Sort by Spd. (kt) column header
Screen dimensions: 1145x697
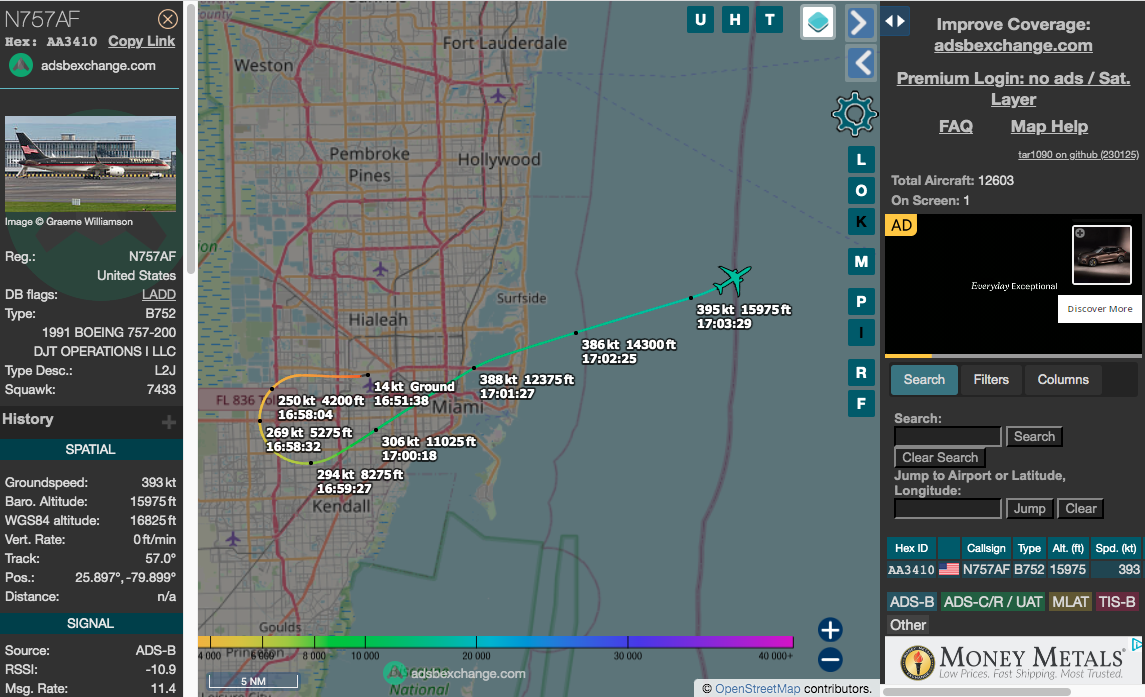1116,548
